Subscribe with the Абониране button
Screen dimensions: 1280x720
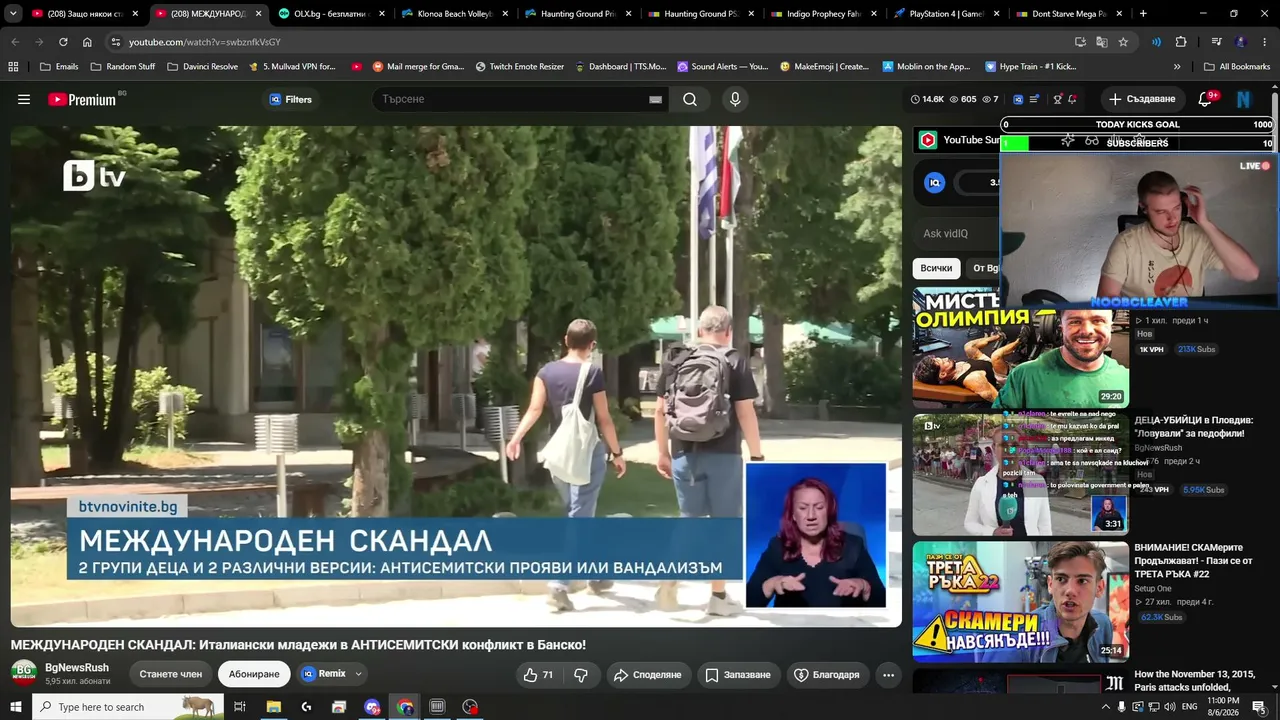(x=254, y=674)
